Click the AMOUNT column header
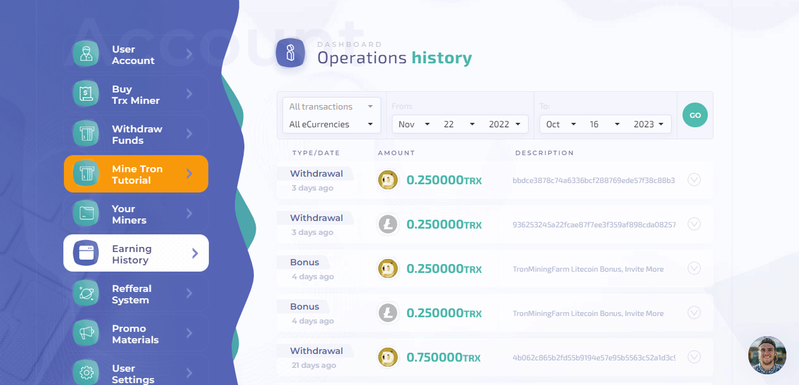Viewport: 799px width, 385px height. pos(396,153)
